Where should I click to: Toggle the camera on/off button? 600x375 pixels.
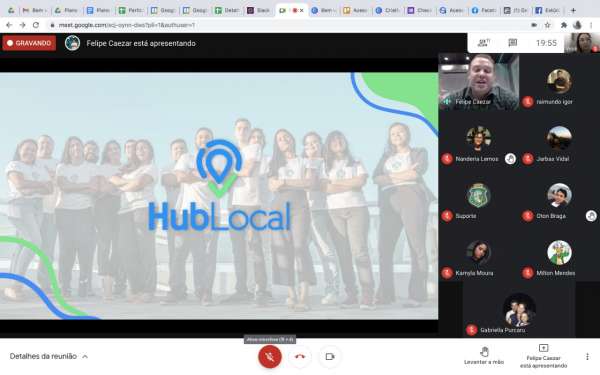(330, 357)
